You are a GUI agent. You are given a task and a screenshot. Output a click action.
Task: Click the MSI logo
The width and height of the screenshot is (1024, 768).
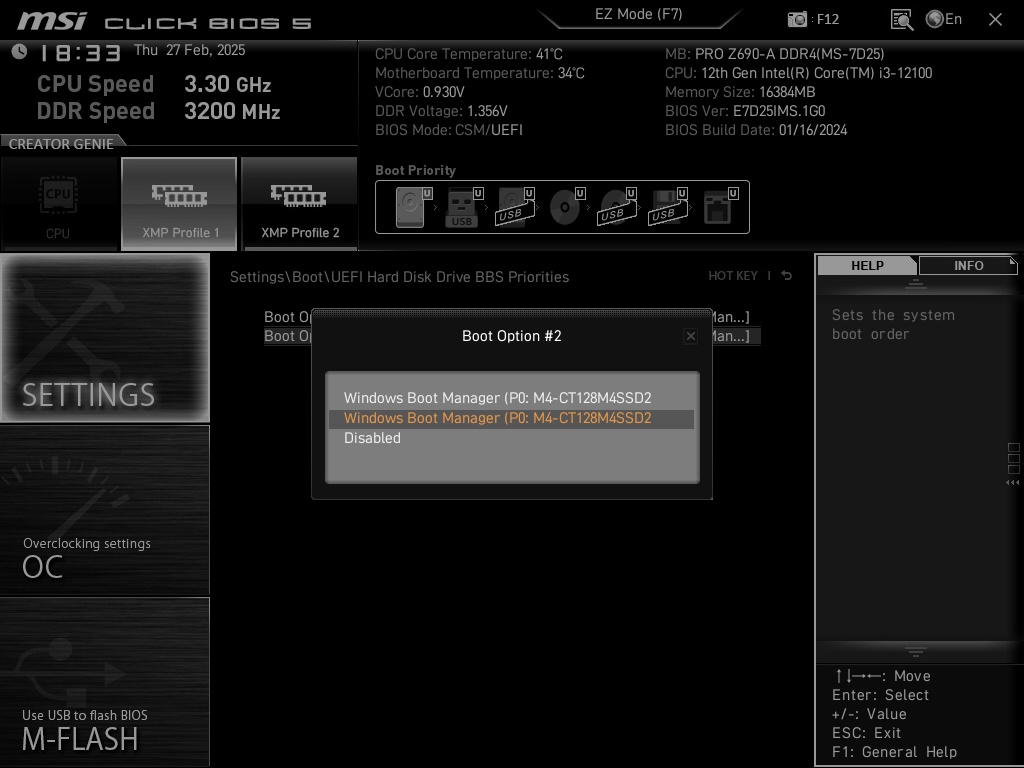52,21
